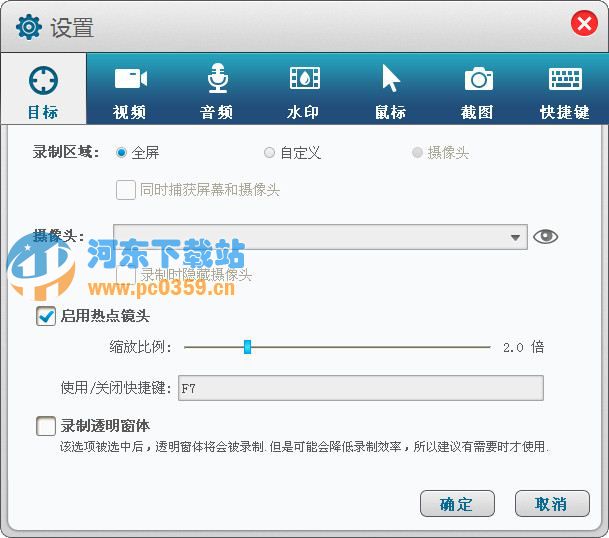Select the 全屏 full screen radio button
609x538 pixels.
coord(121,153)
